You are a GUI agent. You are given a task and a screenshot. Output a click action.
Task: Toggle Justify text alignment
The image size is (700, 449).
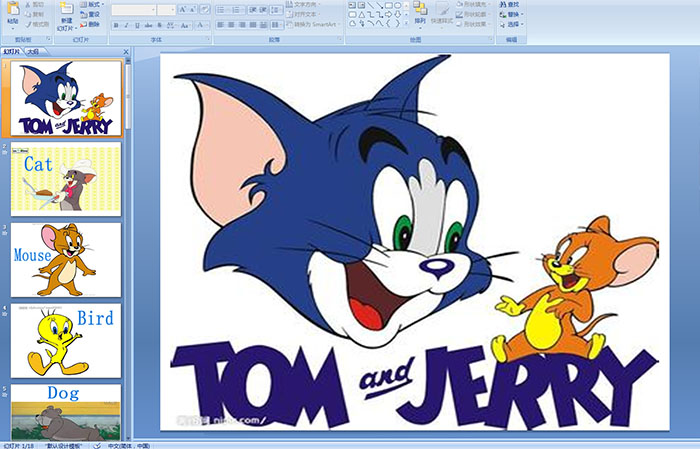(253, 25)
